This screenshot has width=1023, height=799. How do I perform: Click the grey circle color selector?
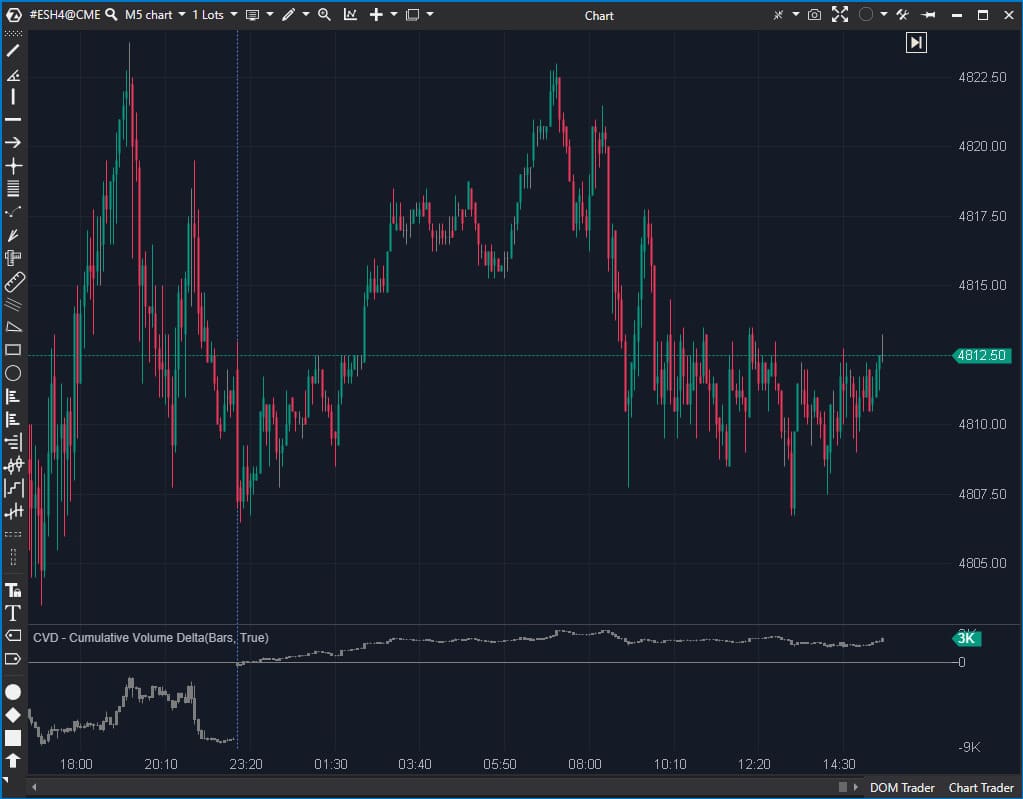pyautogui.click(x=866, y=15)
